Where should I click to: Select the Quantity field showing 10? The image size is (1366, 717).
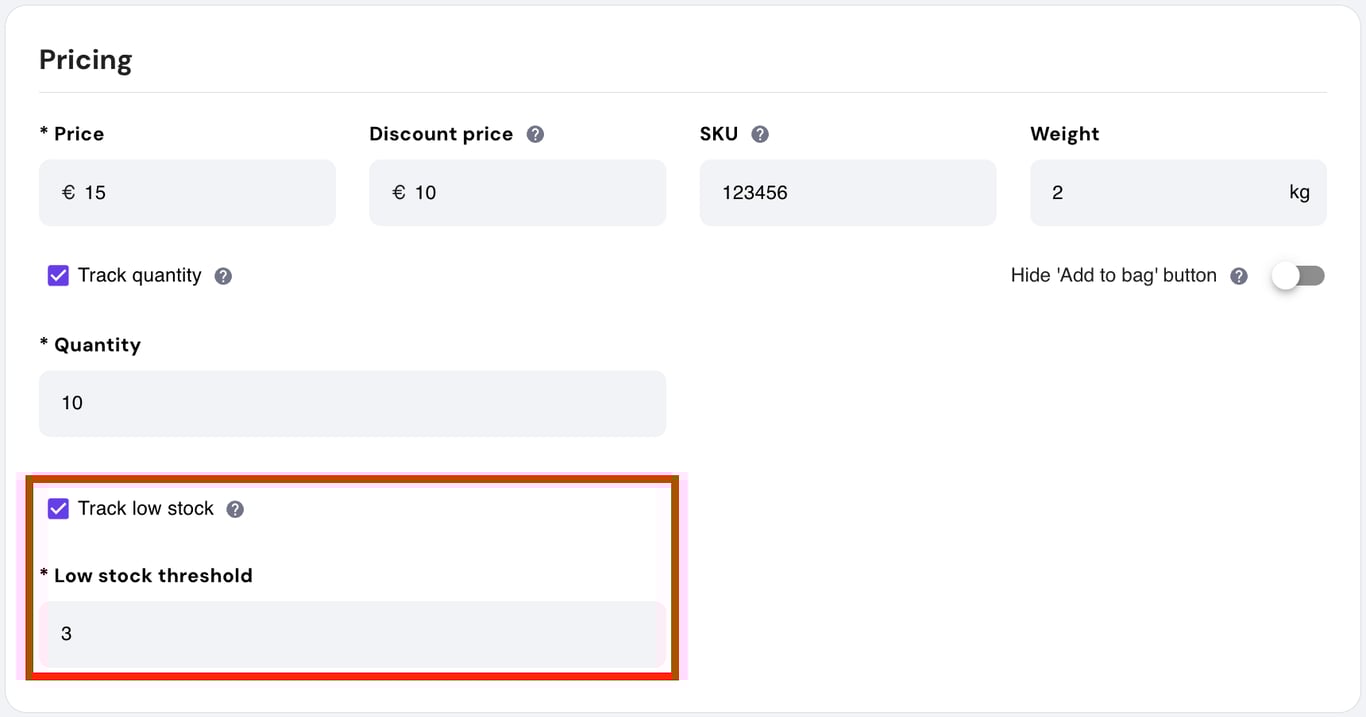[x=352, y=403]
